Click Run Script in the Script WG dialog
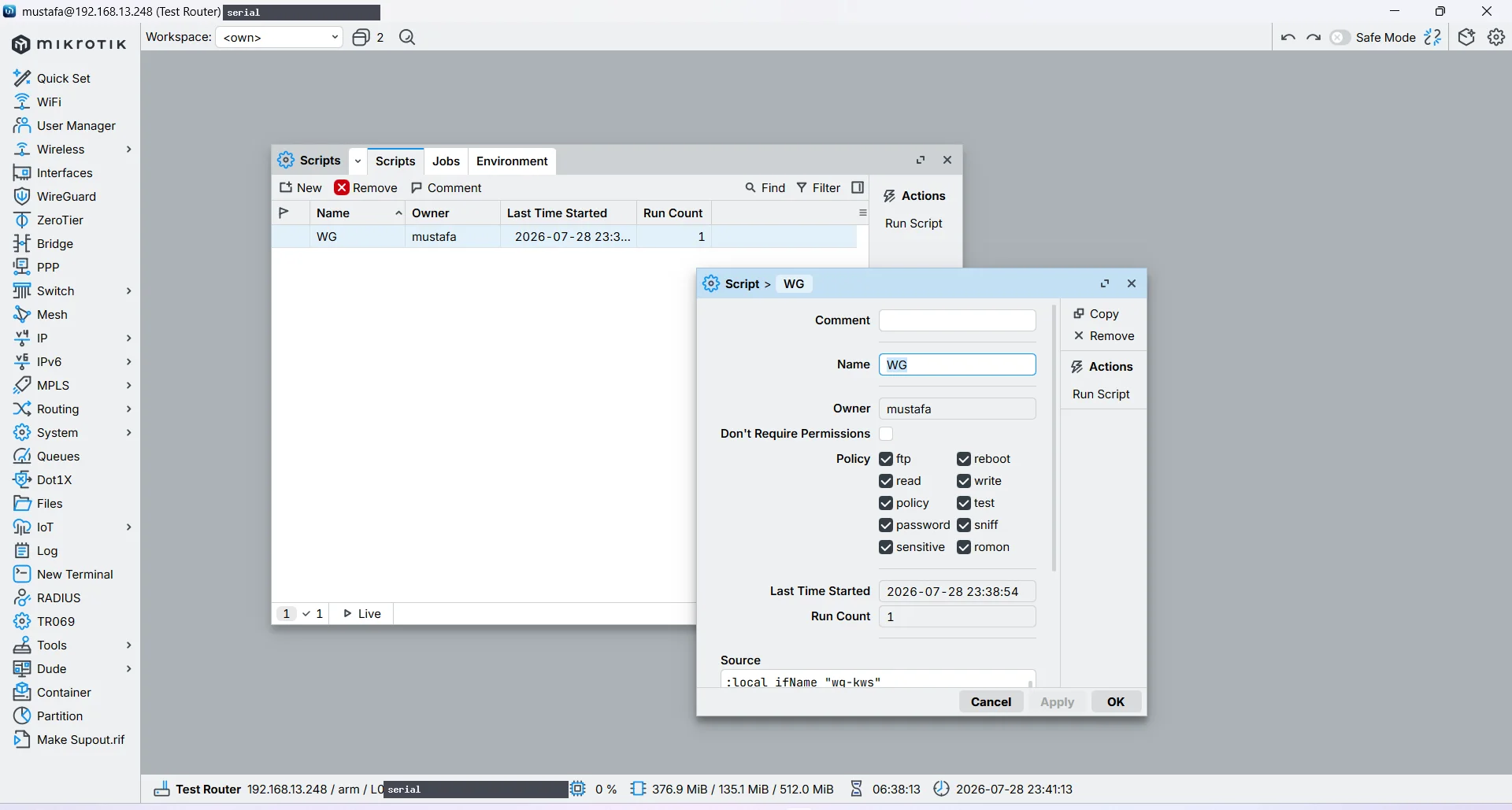This screenshot has width=1512, height=810. [1101, 394]
